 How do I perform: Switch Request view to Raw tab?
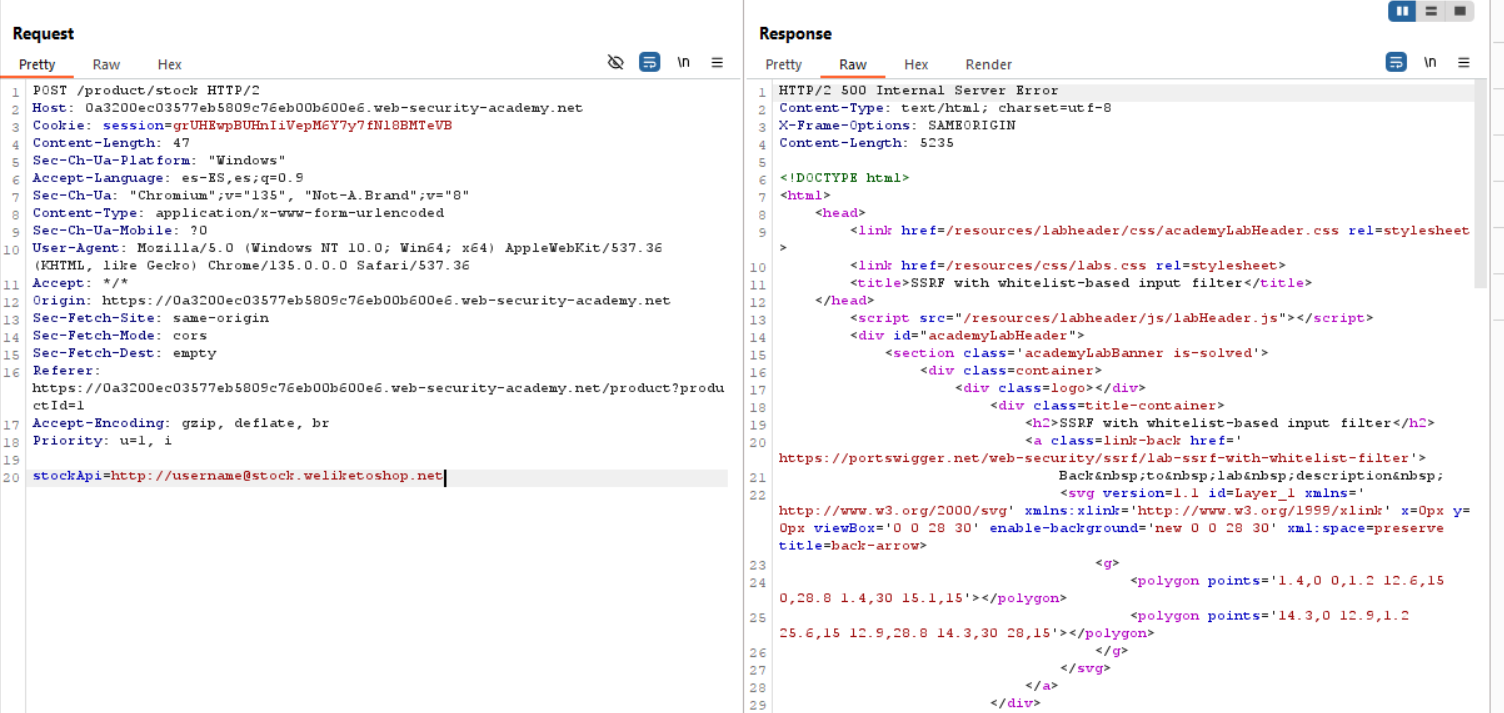coord(106,64)
